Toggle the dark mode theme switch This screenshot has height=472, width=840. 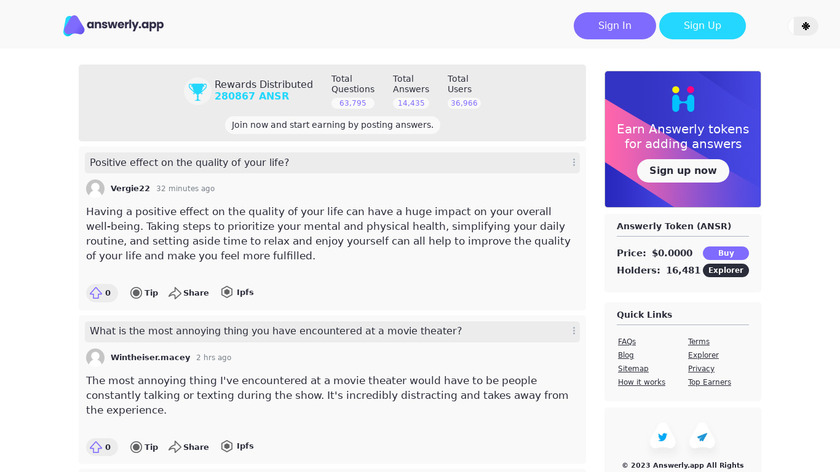(x=805, y=26)
